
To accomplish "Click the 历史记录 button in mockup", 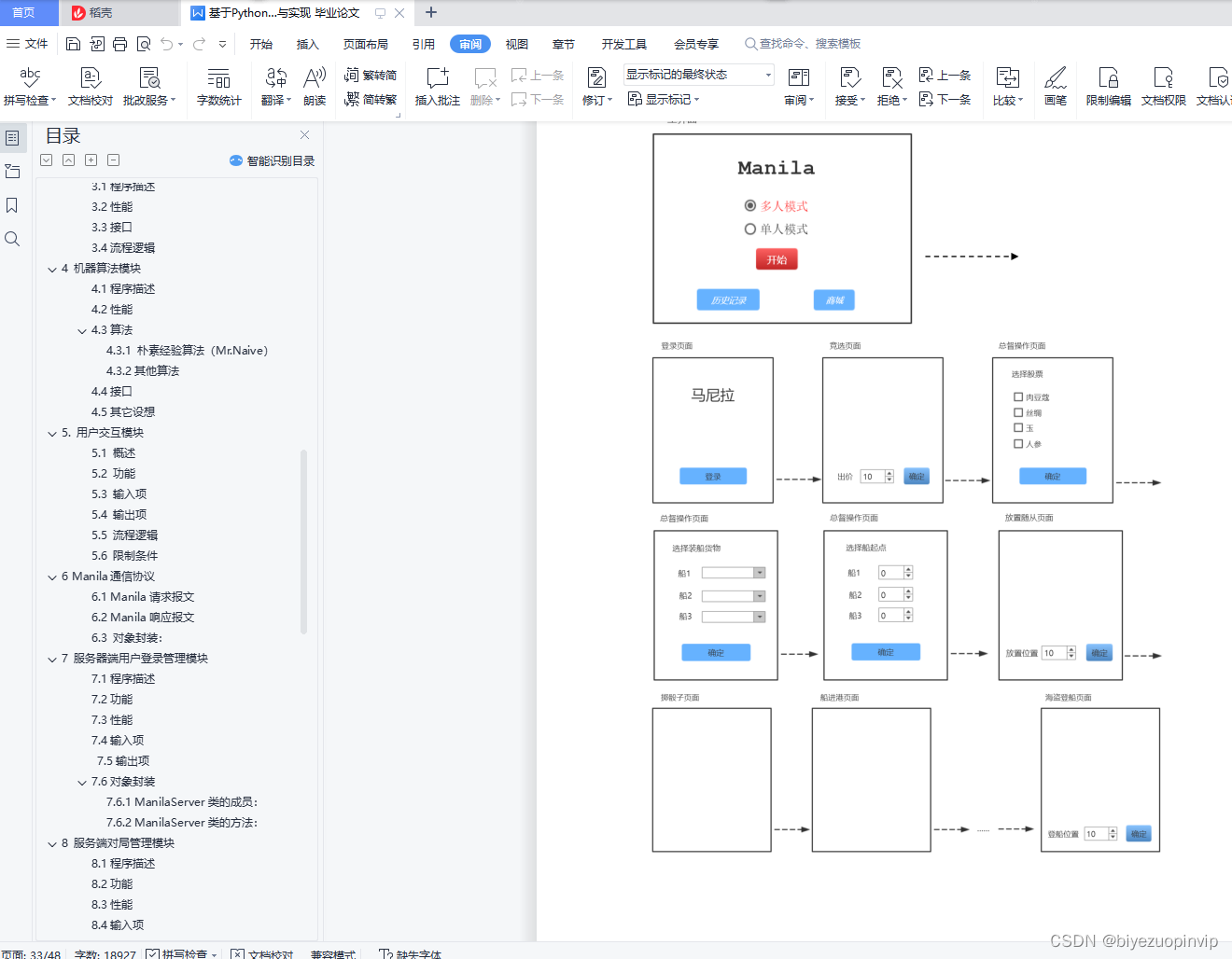I will point(728,299).
